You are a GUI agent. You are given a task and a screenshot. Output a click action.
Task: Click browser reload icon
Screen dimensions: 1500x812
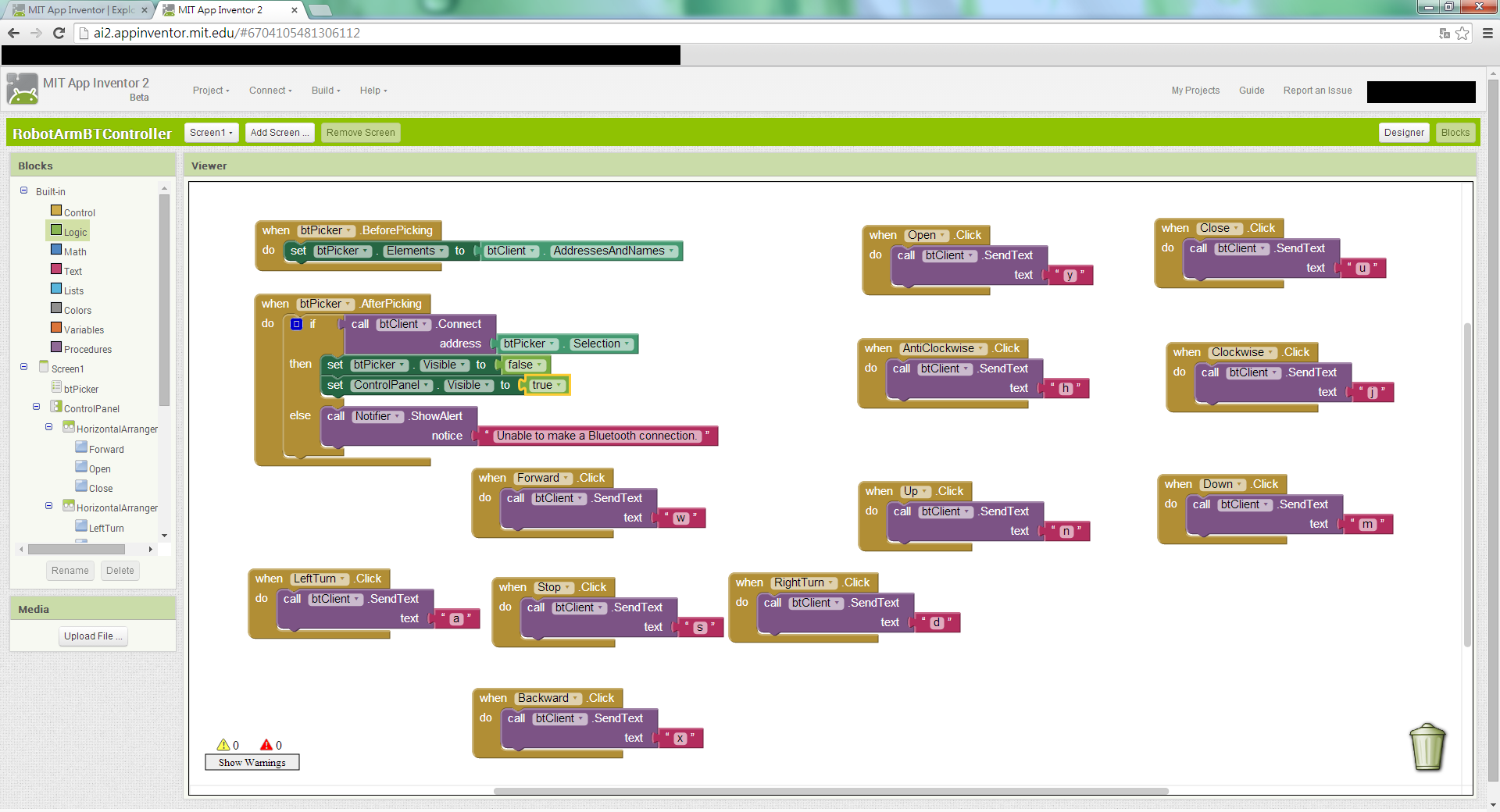tap(59, 33)
